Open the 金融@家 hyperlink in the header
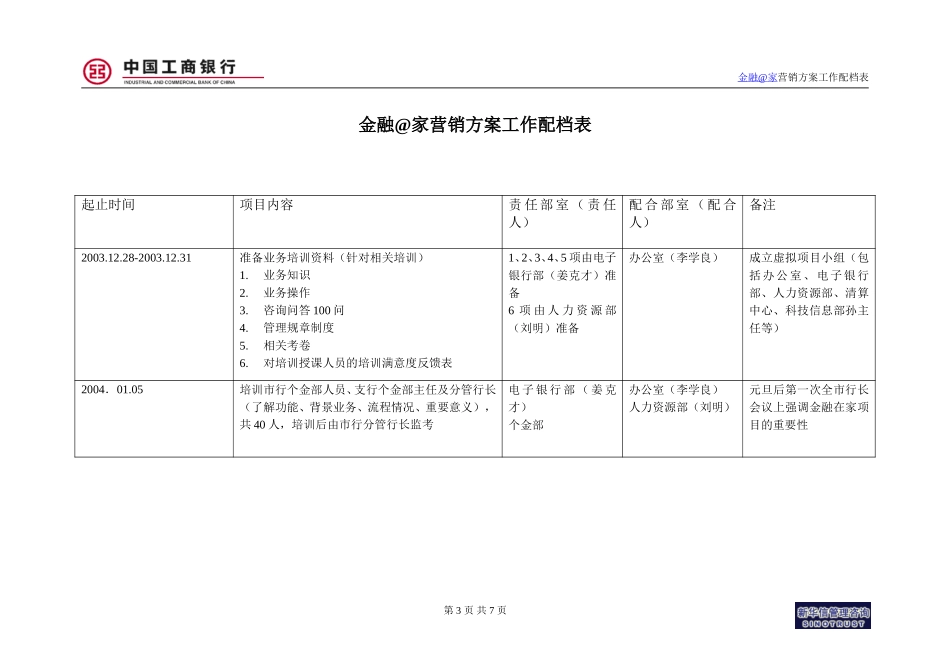 [757, 77]
